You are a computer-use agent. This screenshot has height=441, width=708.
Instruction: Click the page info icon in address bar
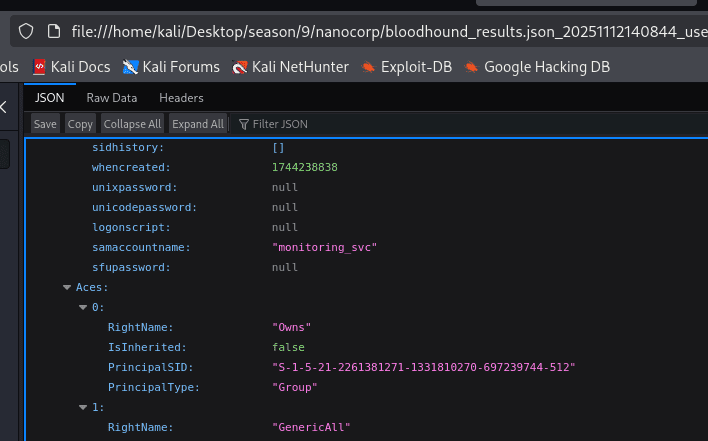[54, 30]
